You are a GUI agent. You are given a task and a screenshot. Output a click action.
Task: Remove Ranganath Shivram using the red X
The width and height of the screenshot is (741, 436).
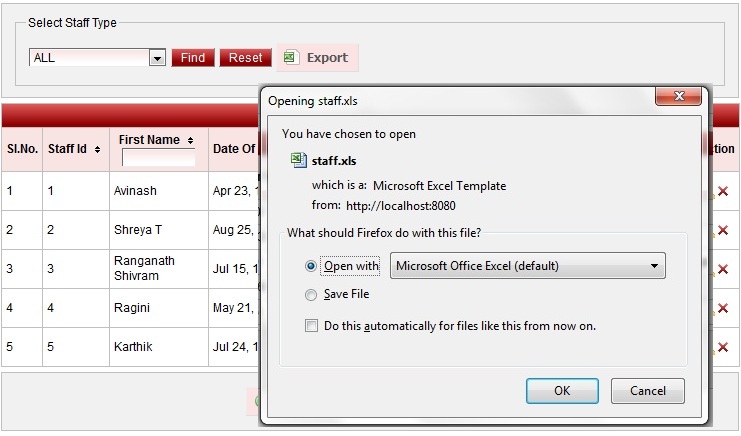click(x=723, y=269)
